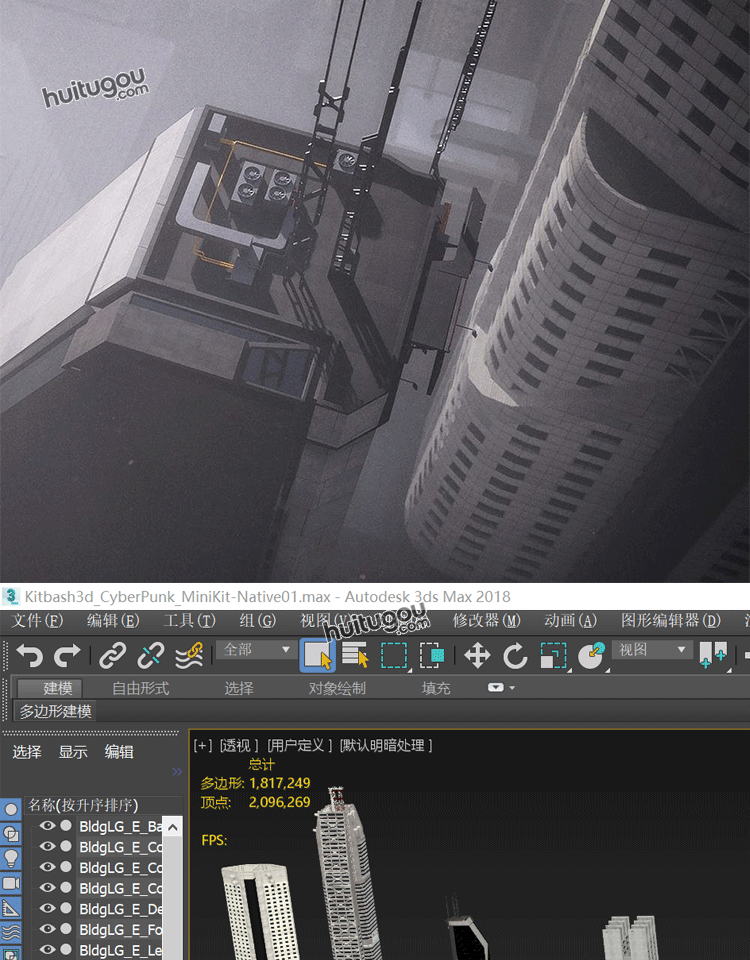Click the Undo arrow in the toolbar
This screenshot has height=960, width=750.
click(29, 656)
